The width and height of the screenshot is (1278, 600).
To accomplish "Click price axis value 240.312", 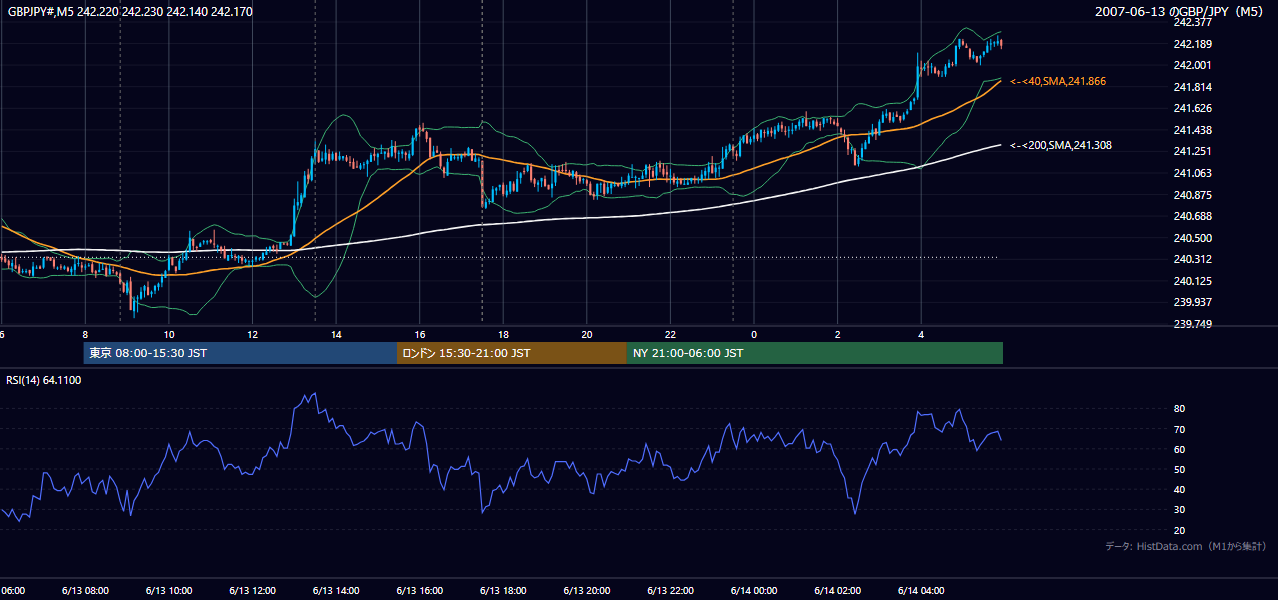I will click(x=1192, y=259).
